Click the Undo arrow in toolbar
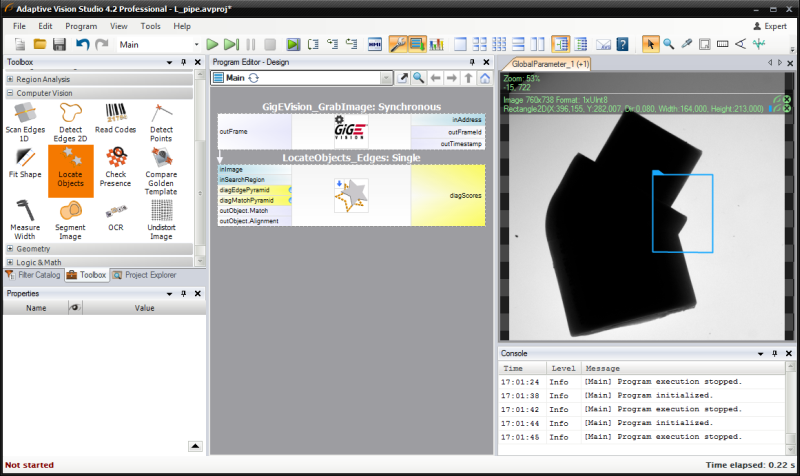The height and width of the screenshot is (476, 800). coord(82,44)
